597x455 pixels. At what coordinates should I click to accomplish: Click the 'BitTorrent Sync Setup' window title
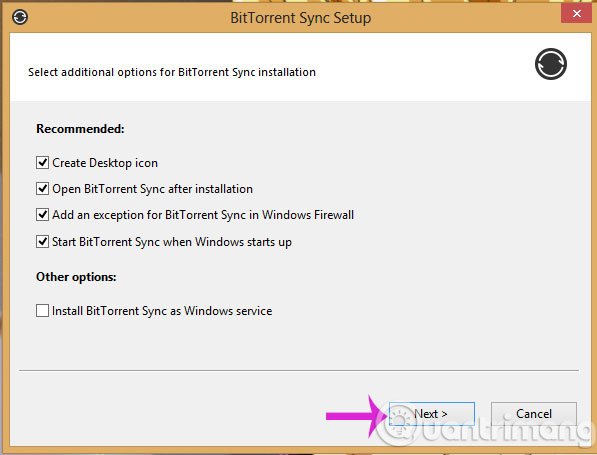click(301, 18)
